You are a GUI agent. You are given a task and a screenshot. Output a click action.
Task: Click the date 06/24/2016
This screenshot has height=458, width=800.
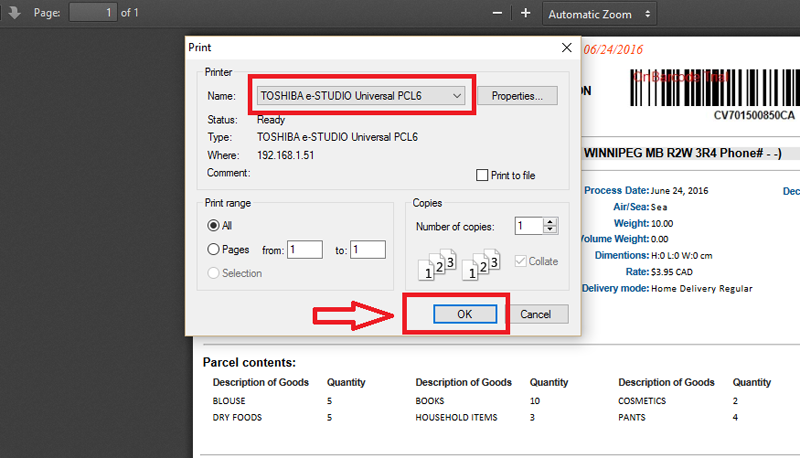613,50
